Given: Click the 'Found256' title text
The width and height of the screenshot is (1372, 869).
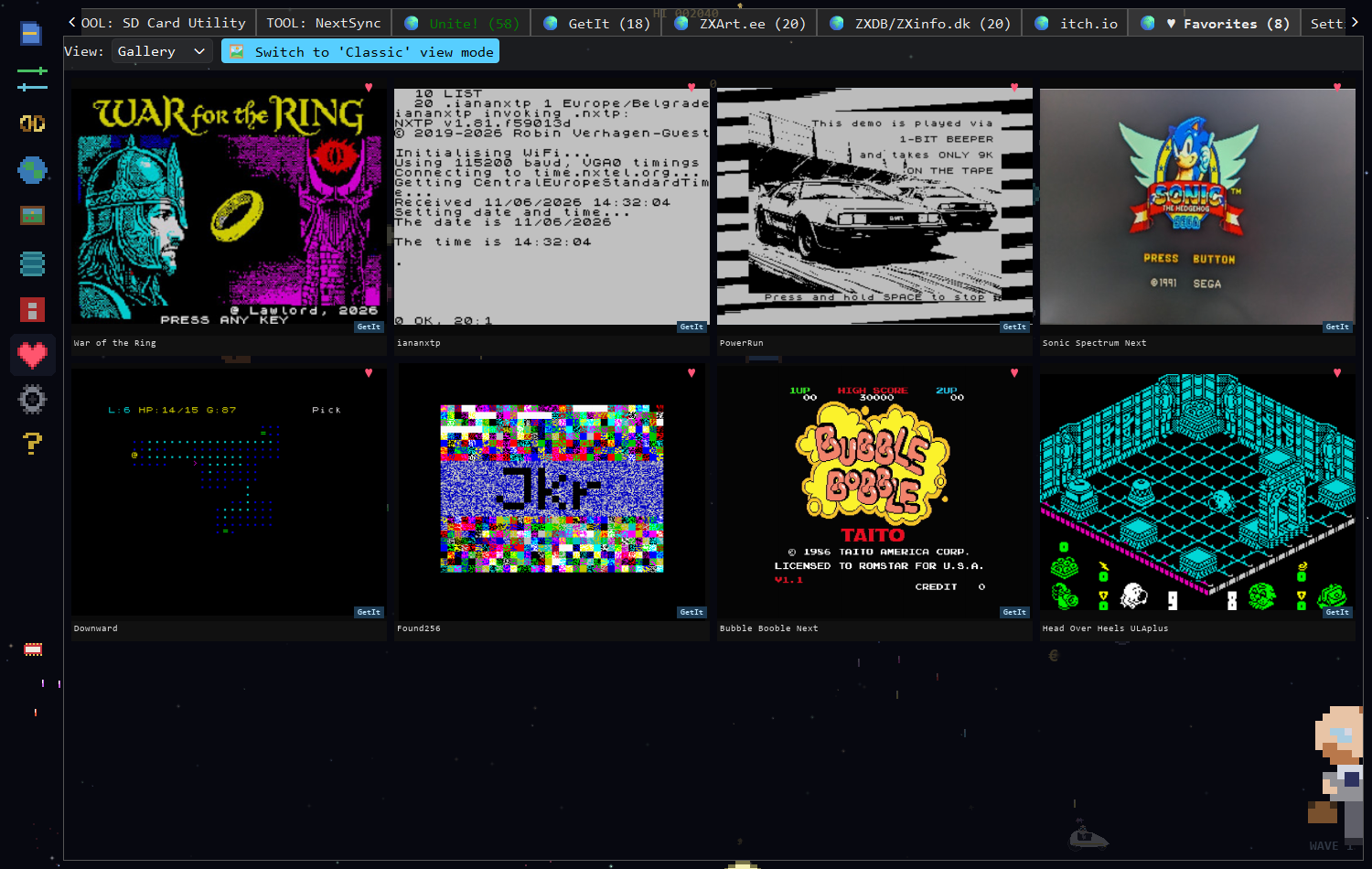Looking at the screenshot, I should pyautogui.click(x=419, y=628).
